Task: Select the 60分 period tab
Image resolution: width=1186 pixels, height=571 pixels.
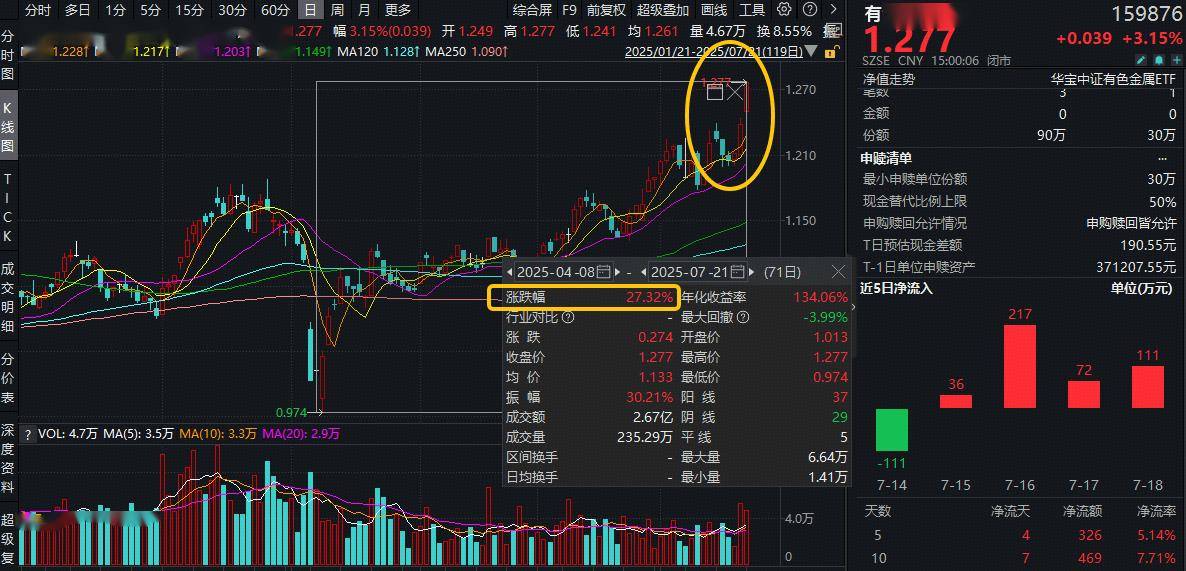Action: point(275,10)
